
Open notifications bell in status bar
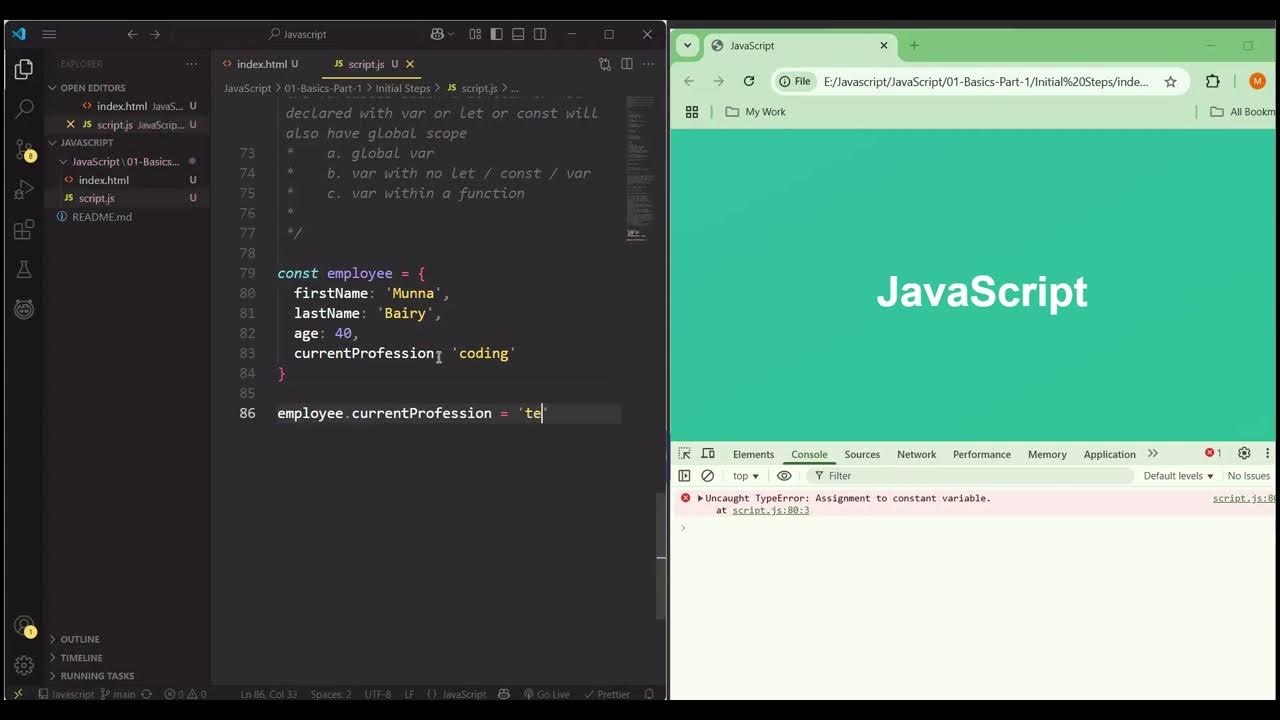pyautogui.click(x=649, y=694)
